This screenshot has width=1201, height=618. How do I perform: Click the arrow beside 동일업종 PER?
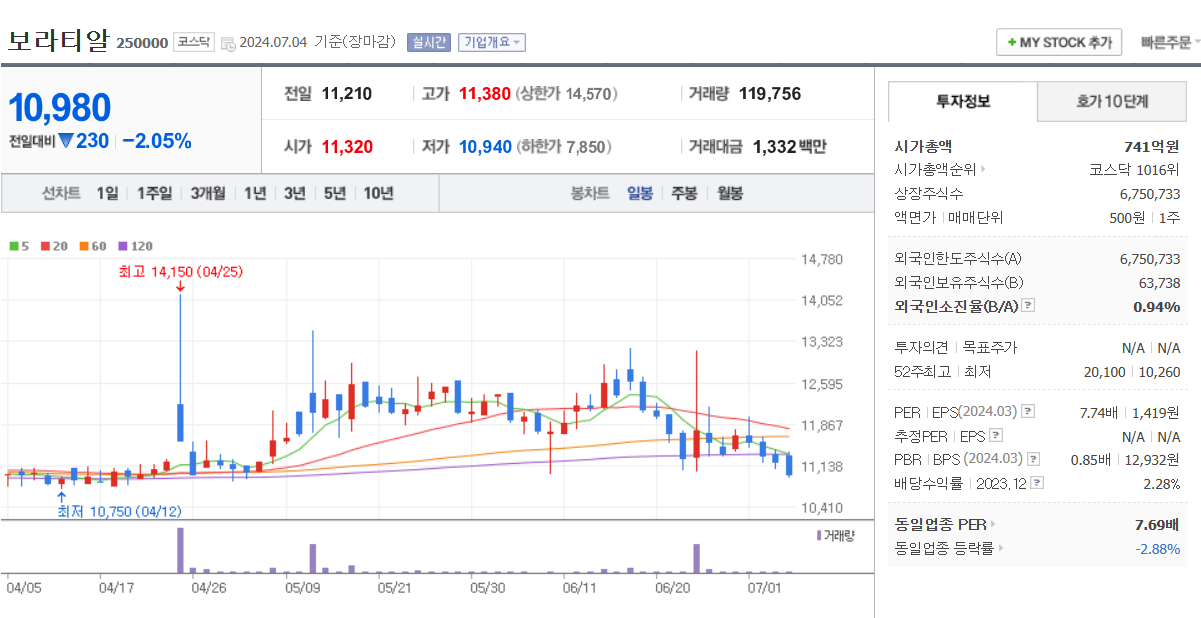pos(993,524)
